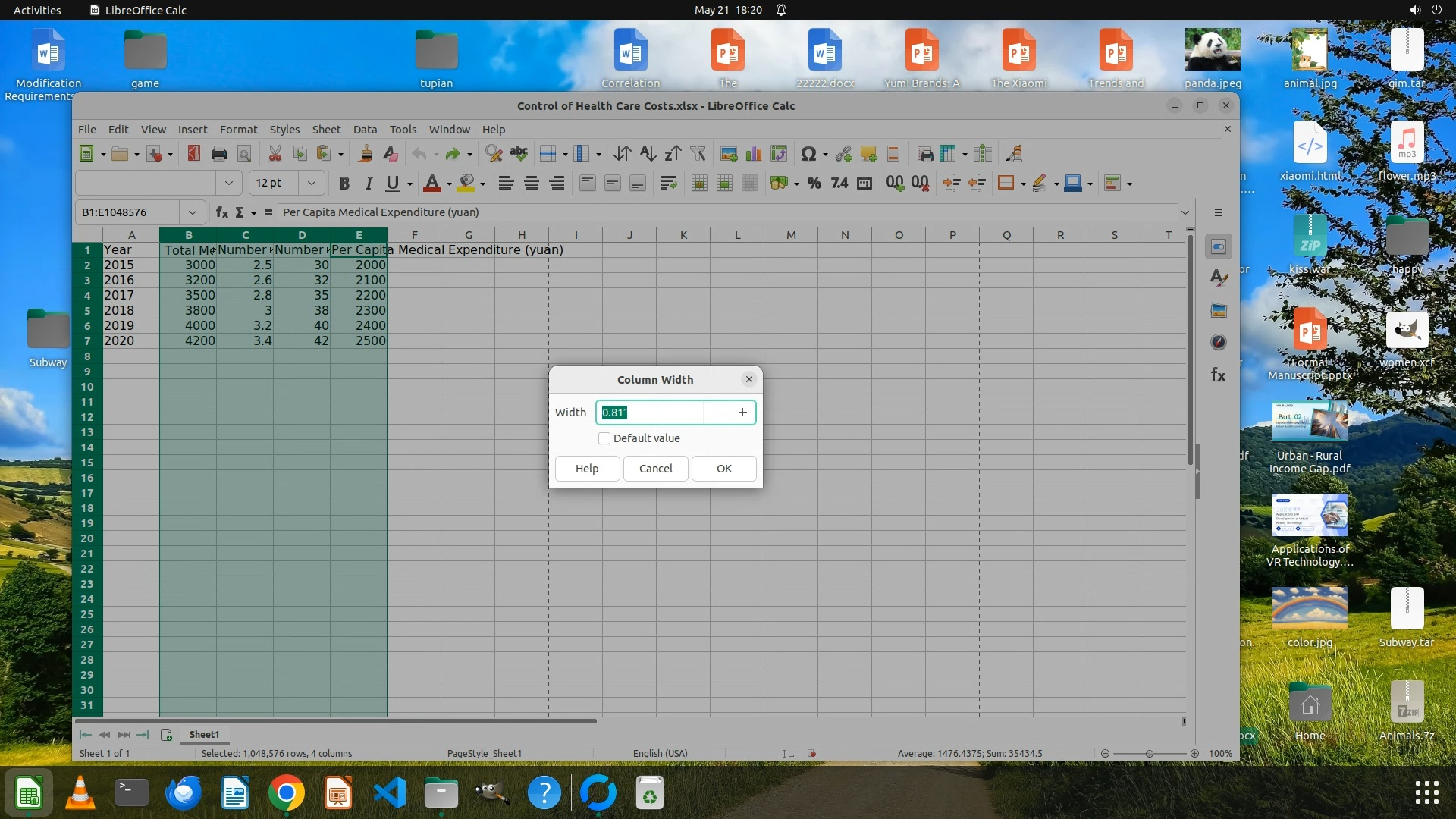Click the Spelling check abc icon
The width and height of the screenshot is (1456, 819).
point(519,154)
